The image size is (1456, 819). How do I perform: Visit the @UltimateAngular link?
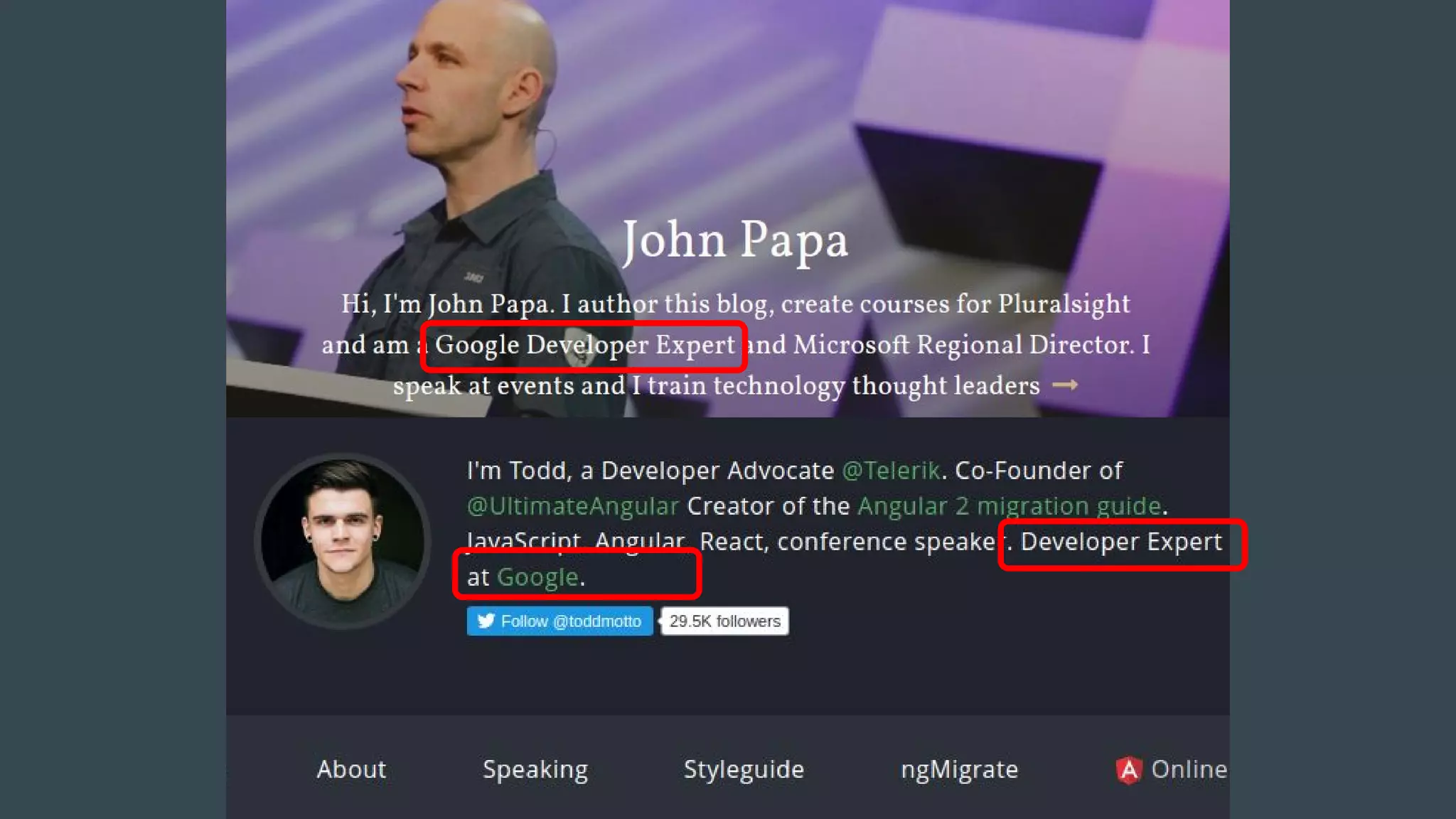pyautogui.click(x=573, y=506)
